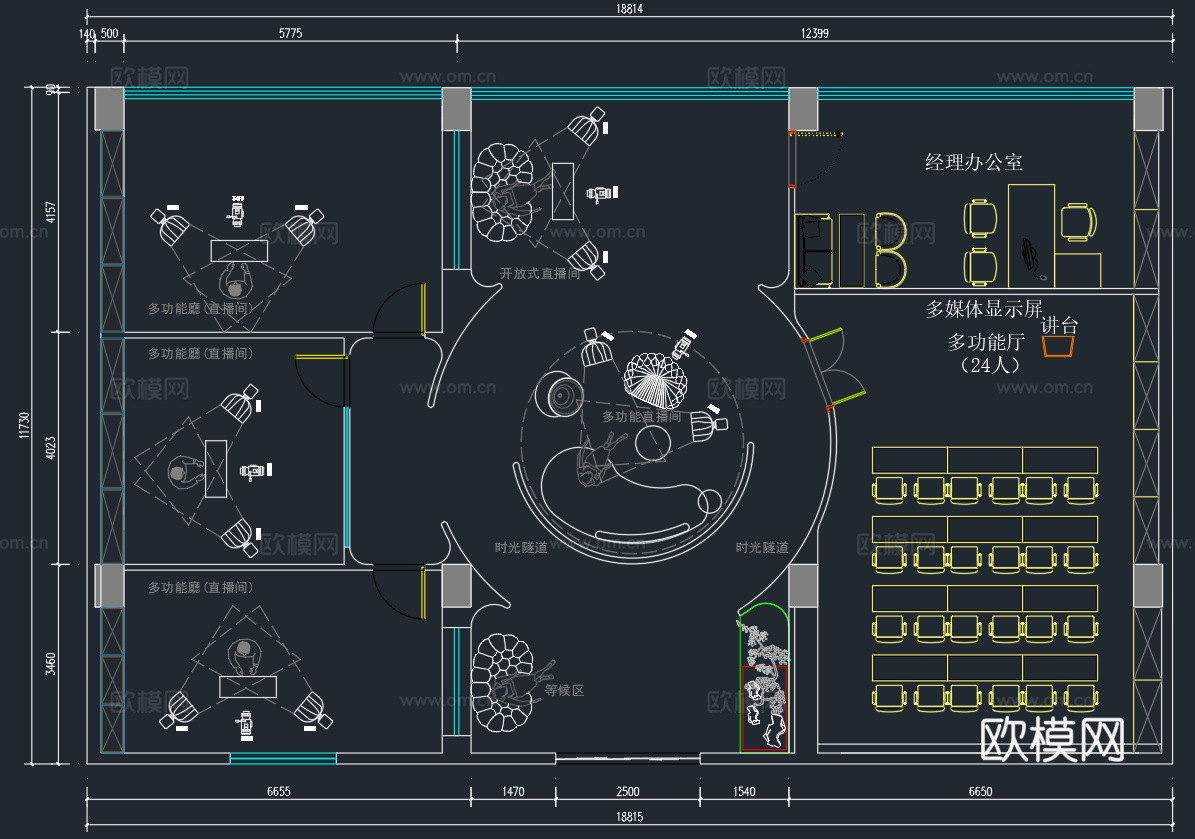The height and width of the screenshot is (839, 1195).
Task: Select the 4157 vertical dimension
Action: point(50,212)
